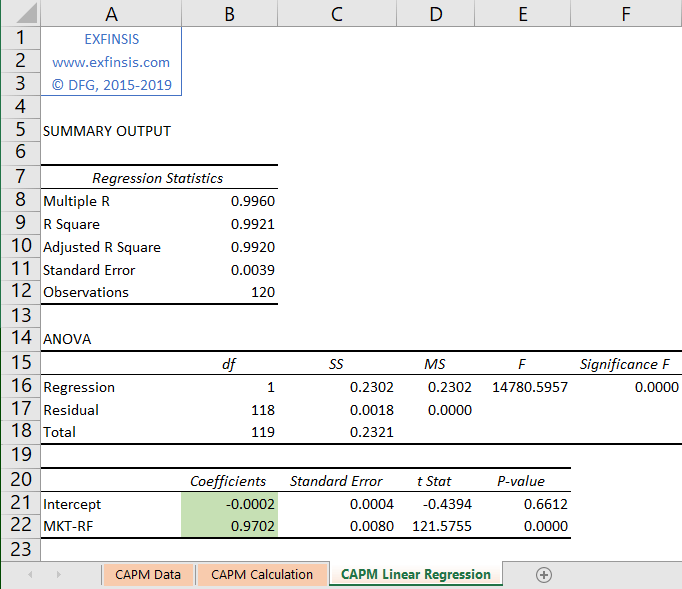Screen dimensions: 682x589
Task: Click the select-all corner triangle
Action: point(27,13)
